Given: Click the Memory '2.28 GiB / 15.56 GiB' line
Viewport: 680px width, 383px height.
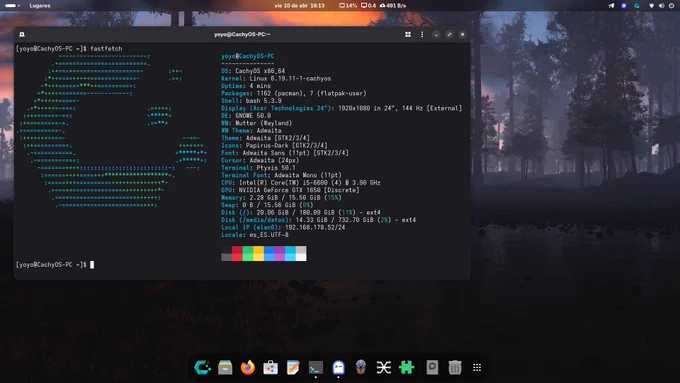Looking at the screenshot, I should click(281, 197).
